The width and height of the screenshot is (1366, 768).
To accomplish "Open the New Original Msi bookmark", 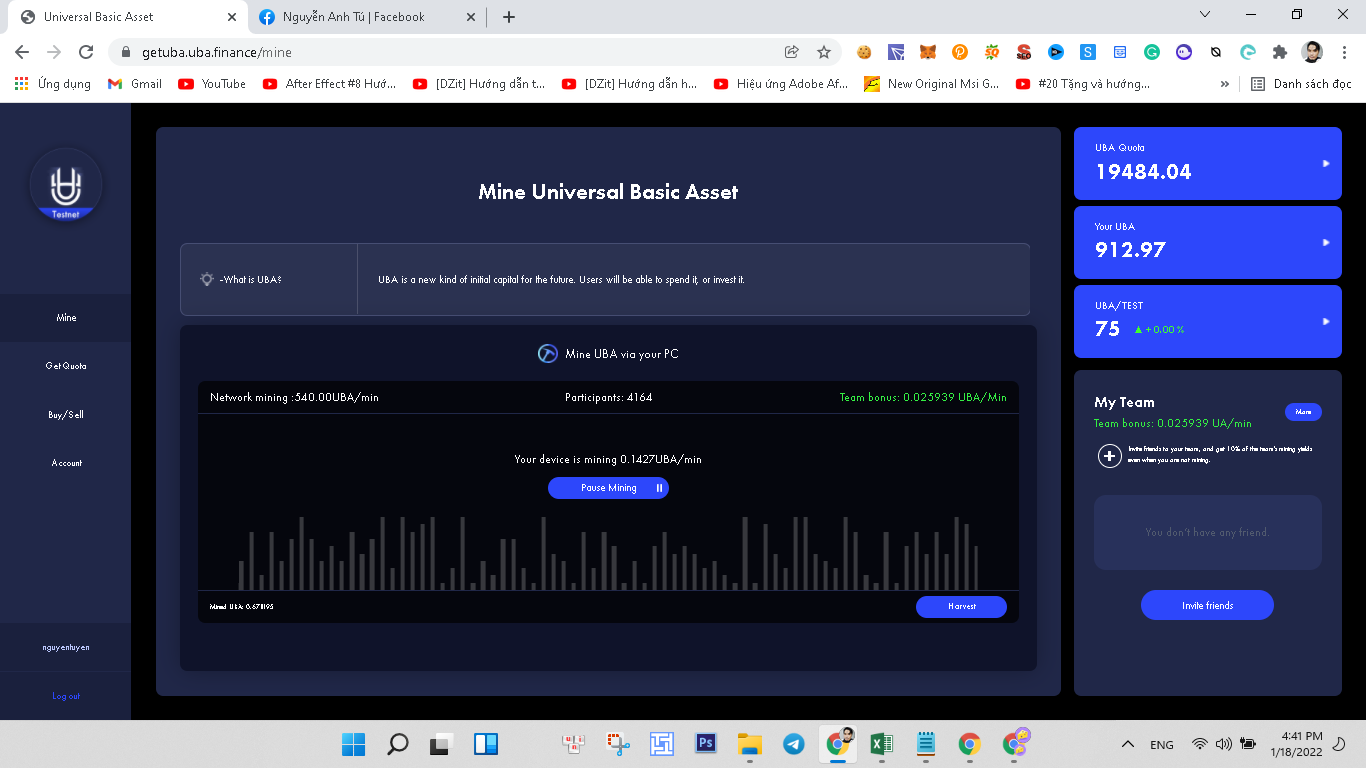I will click(932, 84).
